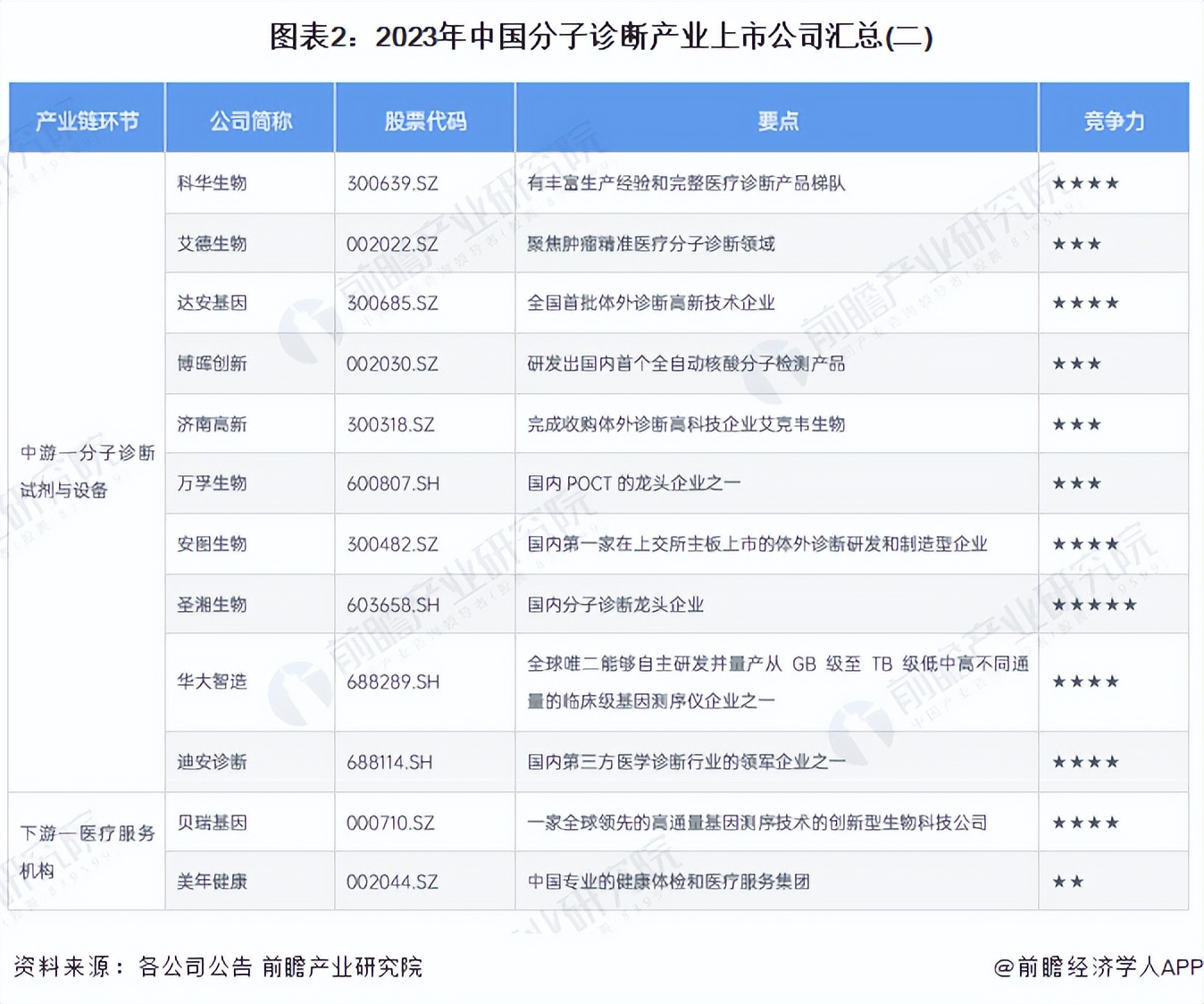Click company name 贝瑞基因
1204x1004 pixels.
click(x=212, y=823)
